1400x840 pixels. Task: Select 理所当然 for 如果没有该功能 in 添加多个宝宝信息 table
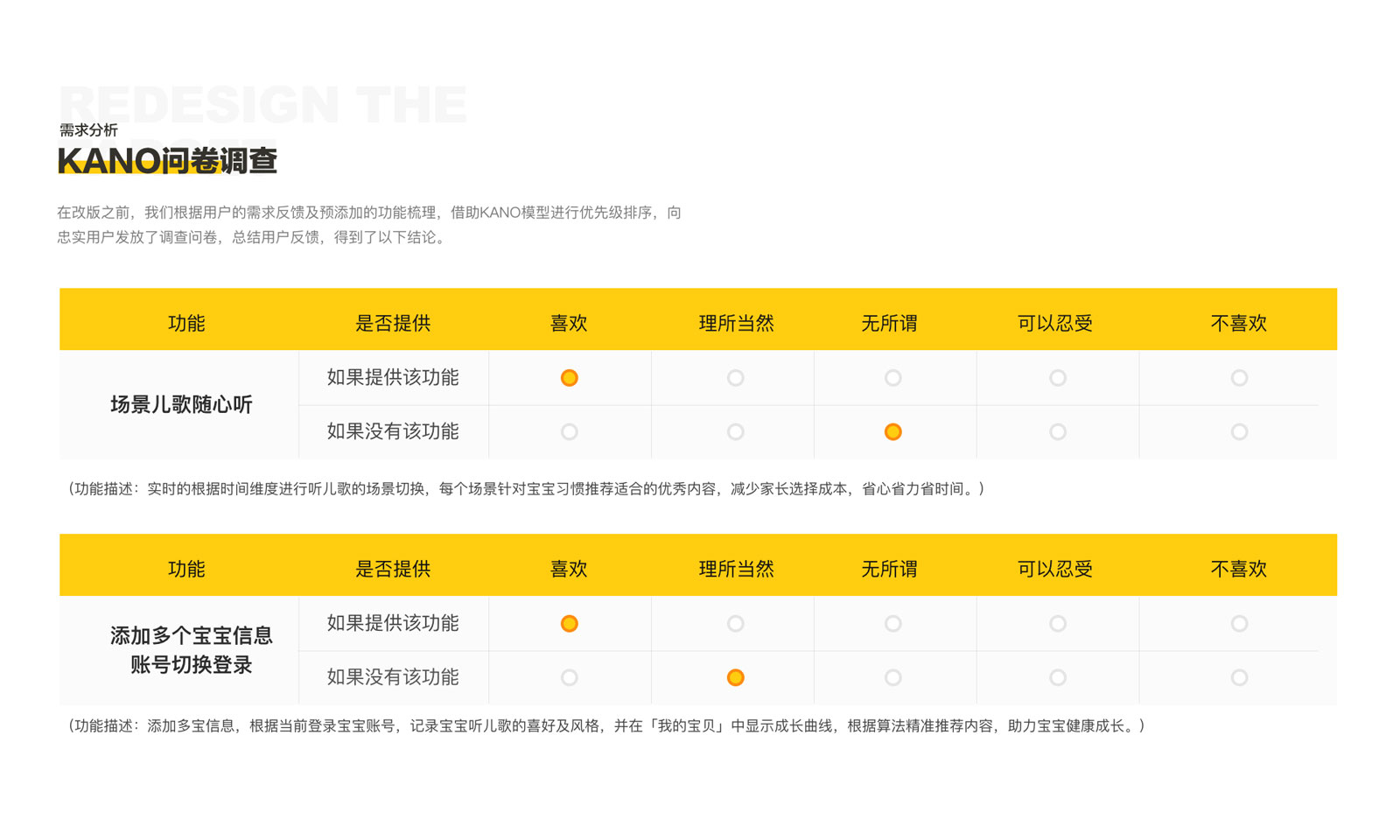735,677
